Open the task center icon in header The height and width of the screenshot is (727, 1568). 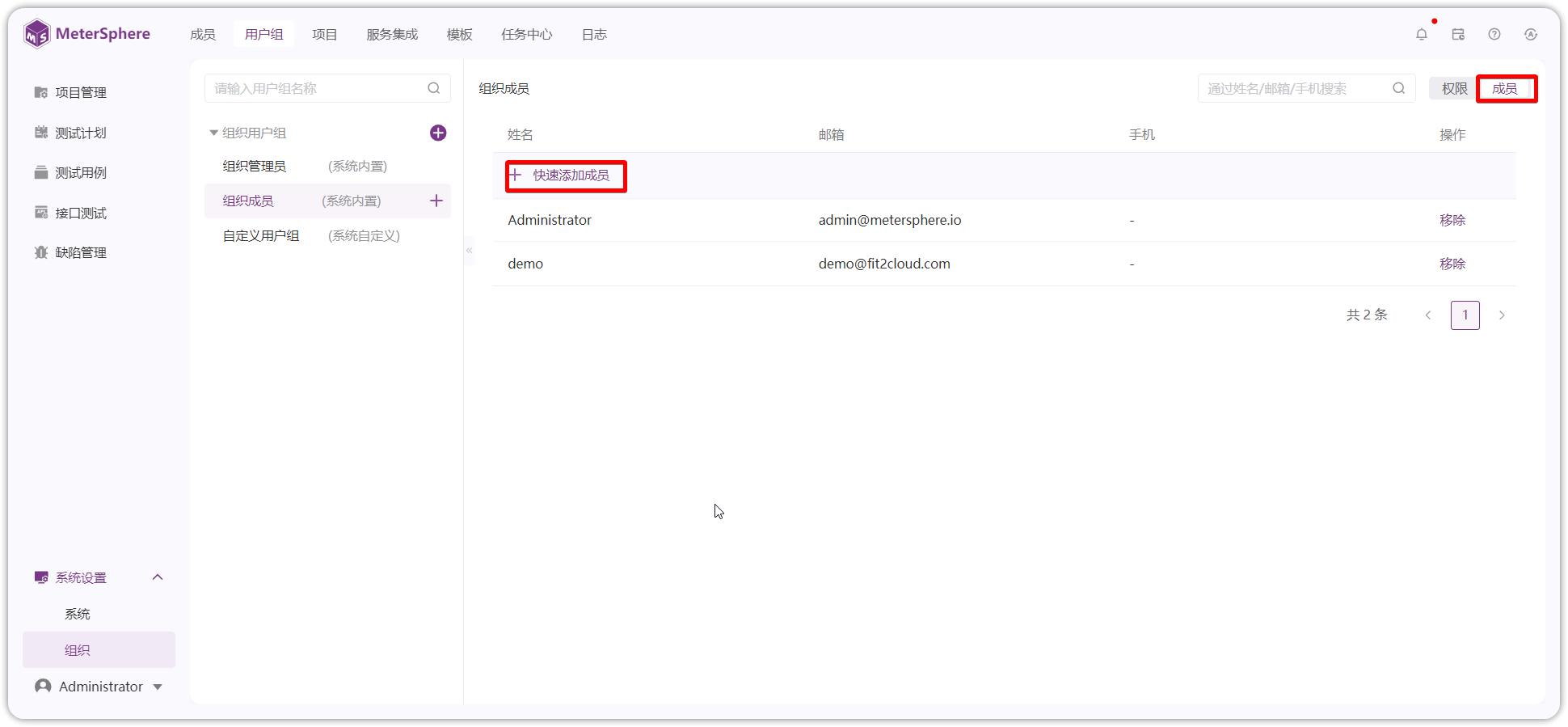point(1458,34)
